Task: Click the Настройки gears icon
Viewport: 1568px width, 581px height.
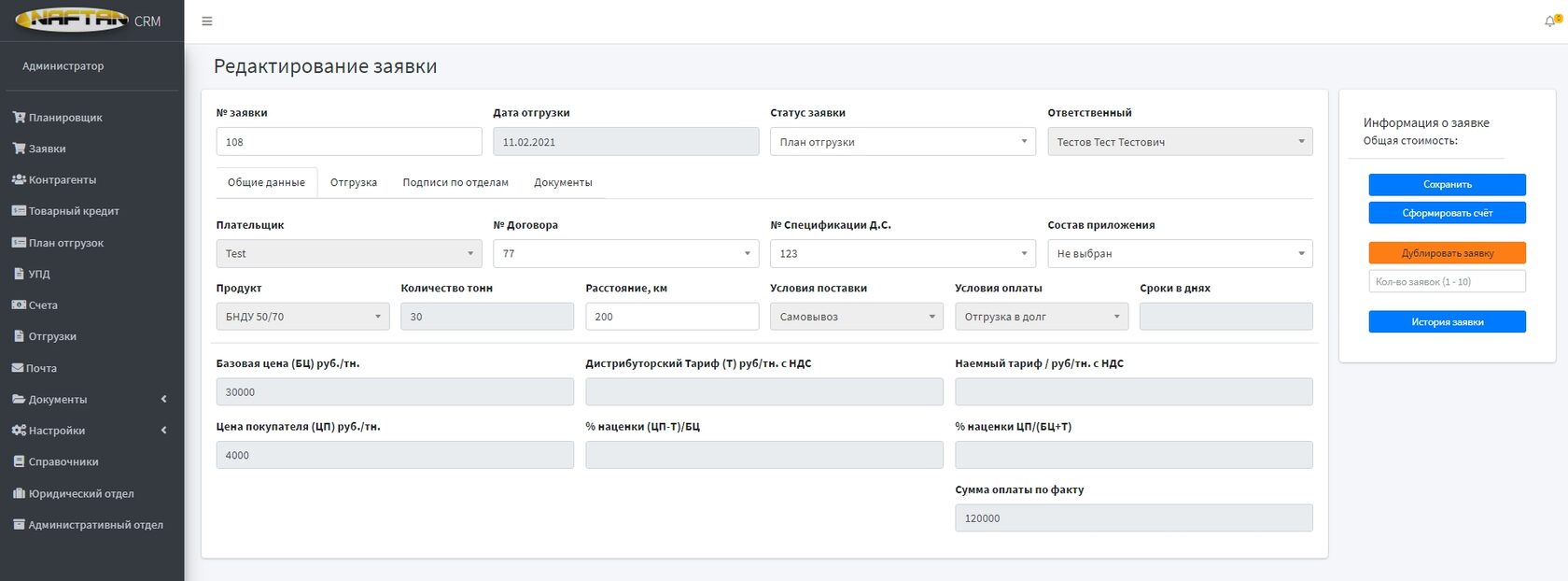Action: point(19,431)
